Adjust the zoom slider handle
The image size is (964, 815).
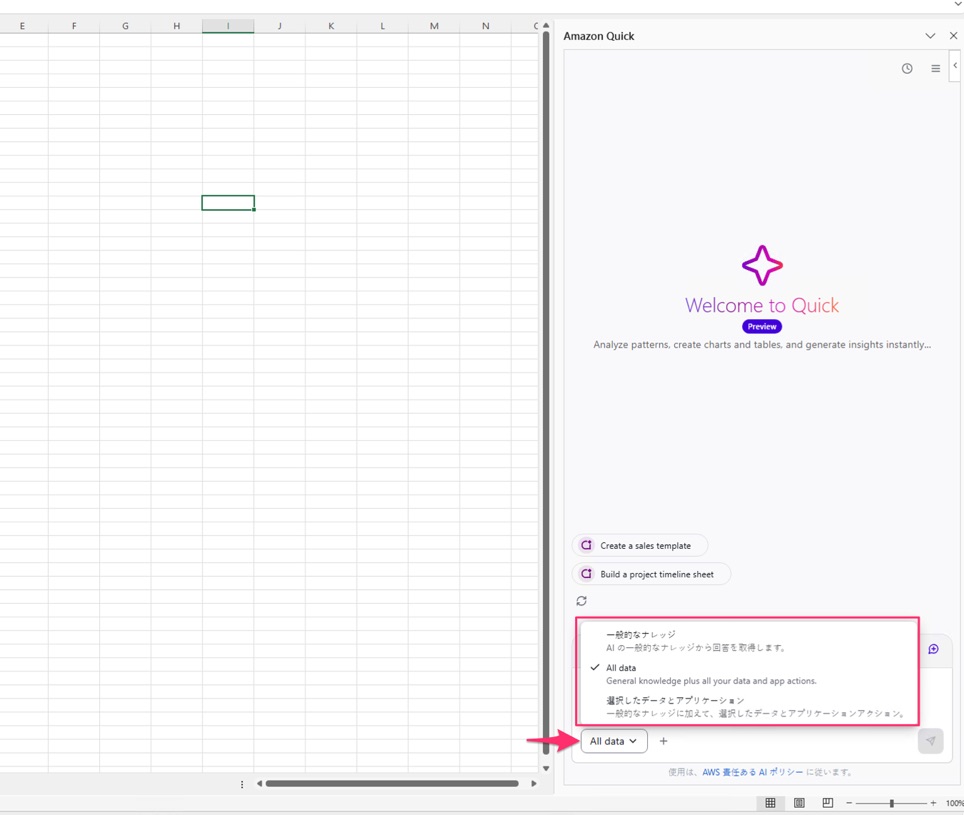click(891, 803)
